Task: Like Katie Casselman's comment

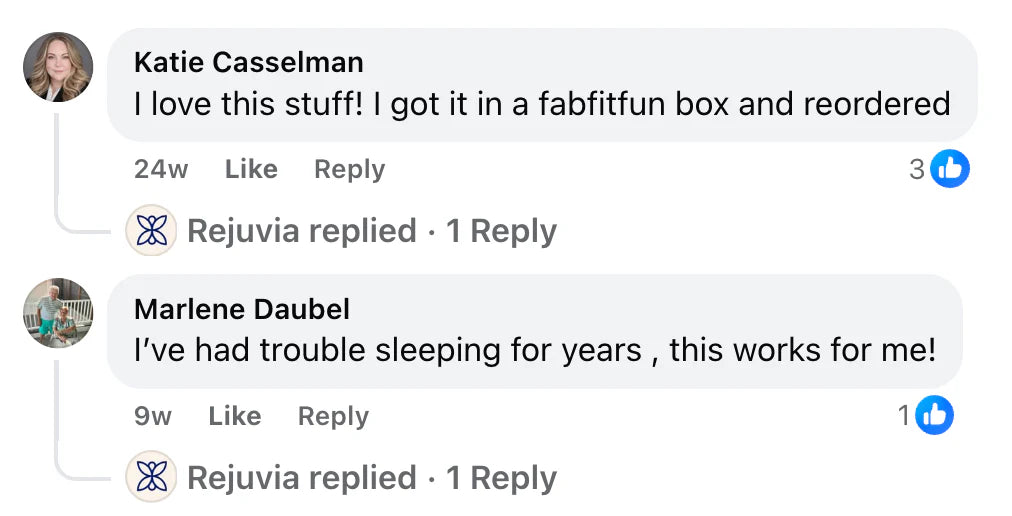Action: pos(251,169)
